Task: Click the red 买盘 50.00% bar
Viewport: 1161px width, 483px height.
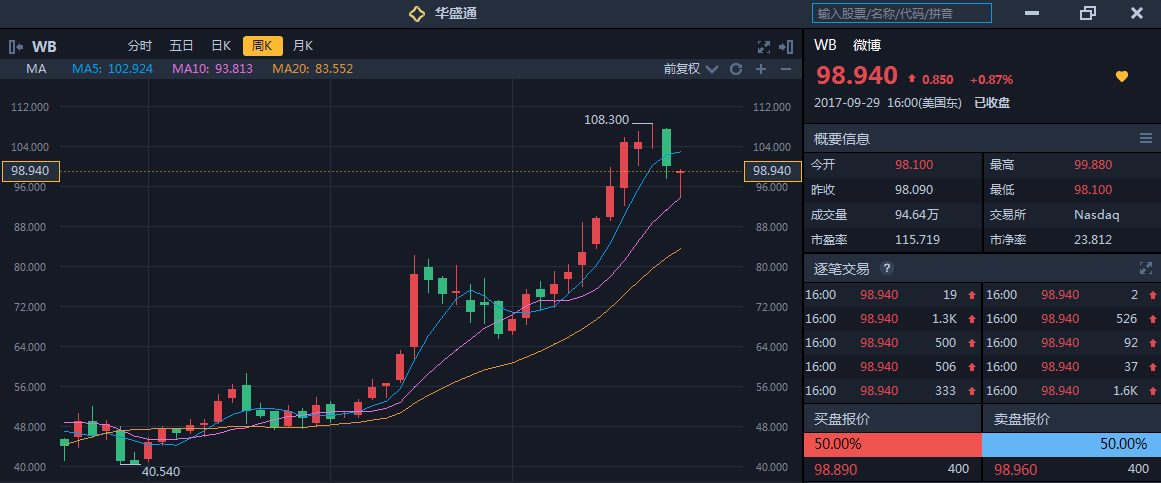Action: [892, 444]
